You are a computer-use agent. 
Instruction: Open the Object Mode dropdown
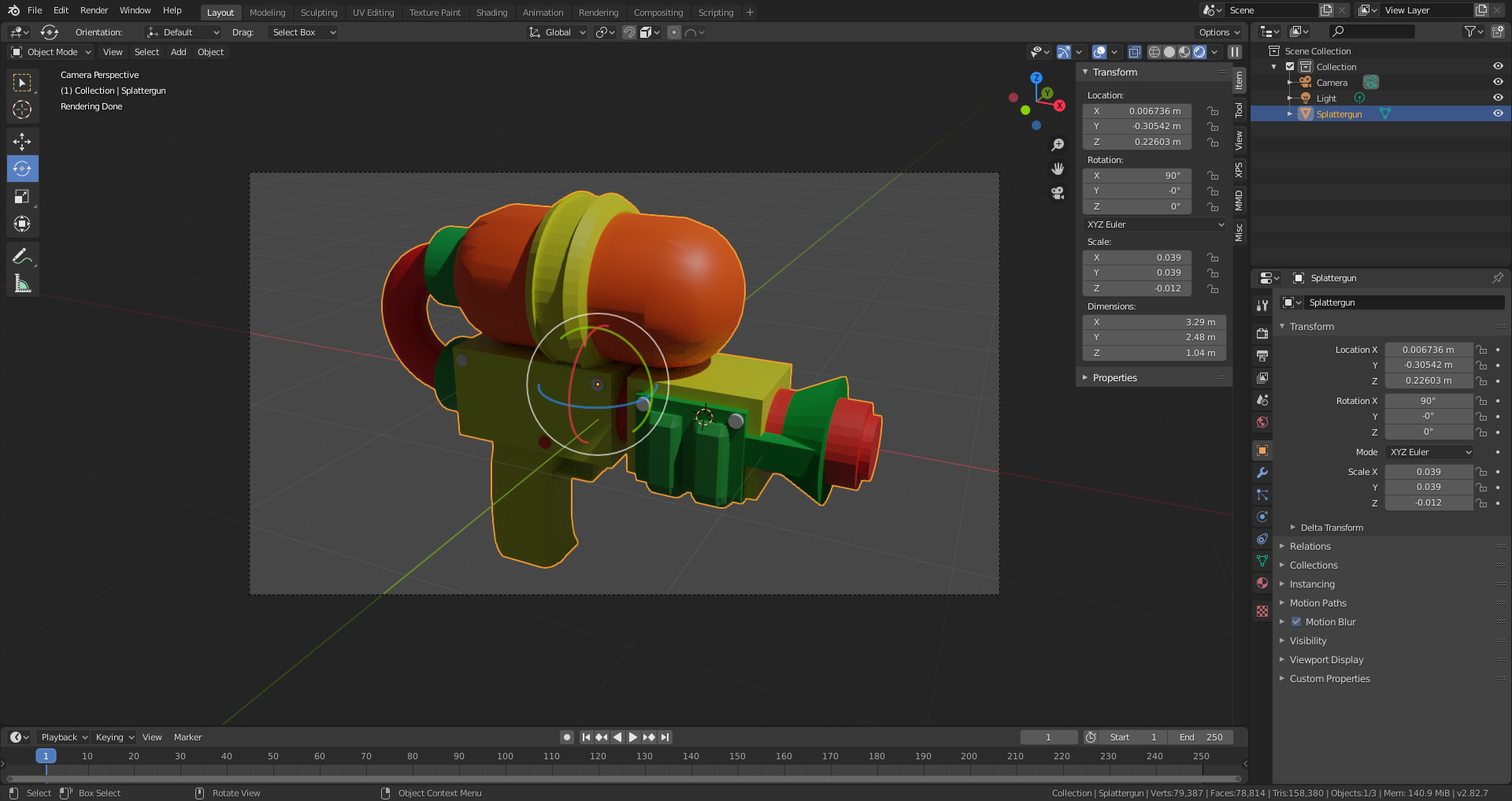coord(51,52)
